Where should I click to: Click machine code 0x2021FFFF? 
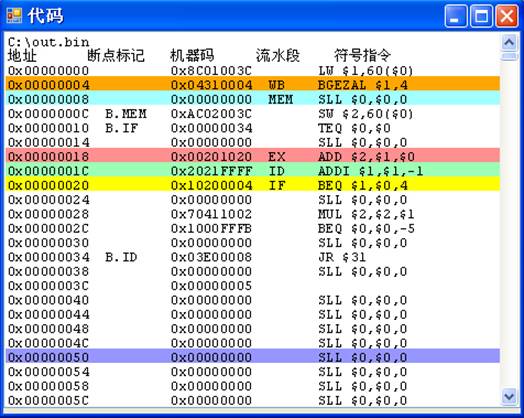pos(211,171)
